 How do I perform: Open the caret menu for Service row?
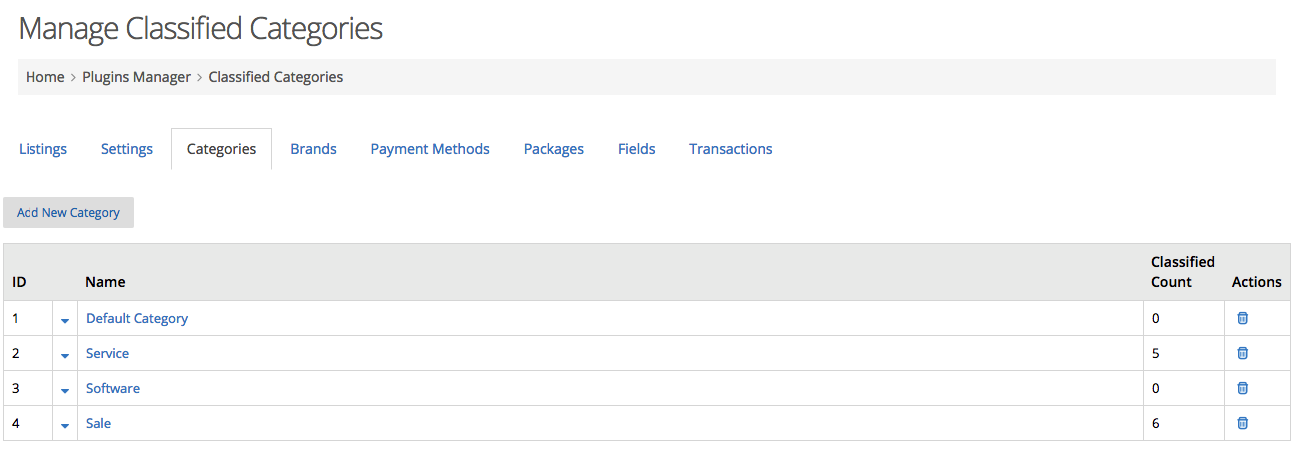[65, 355]
